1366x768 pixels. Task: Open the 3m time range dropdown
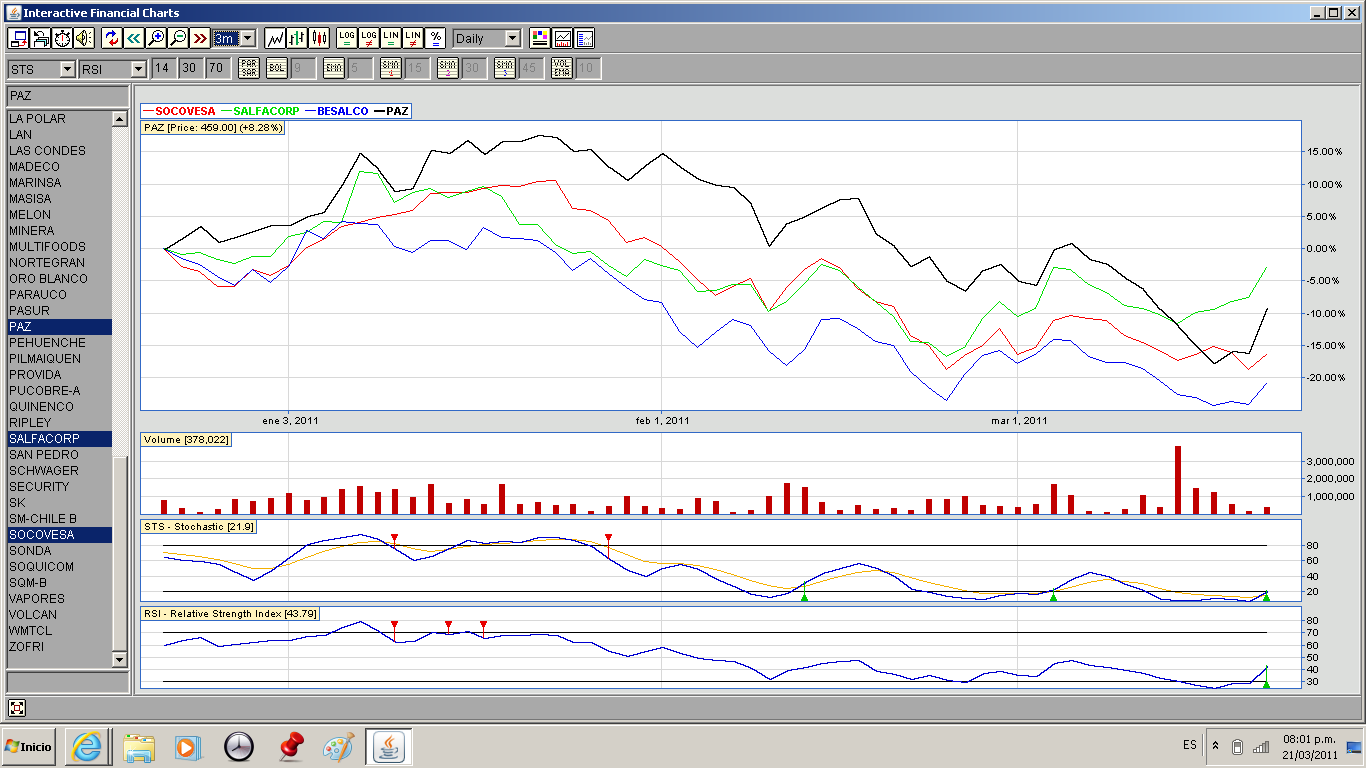click(247, 38)
